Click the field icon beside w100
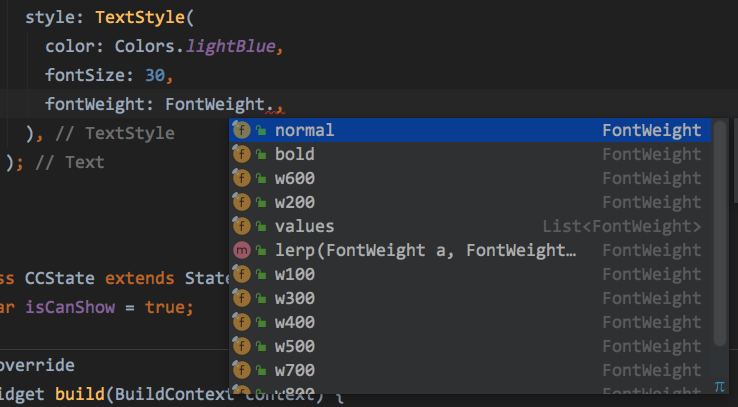This screenshot has width=738, height=407. (x=241, y=275)
